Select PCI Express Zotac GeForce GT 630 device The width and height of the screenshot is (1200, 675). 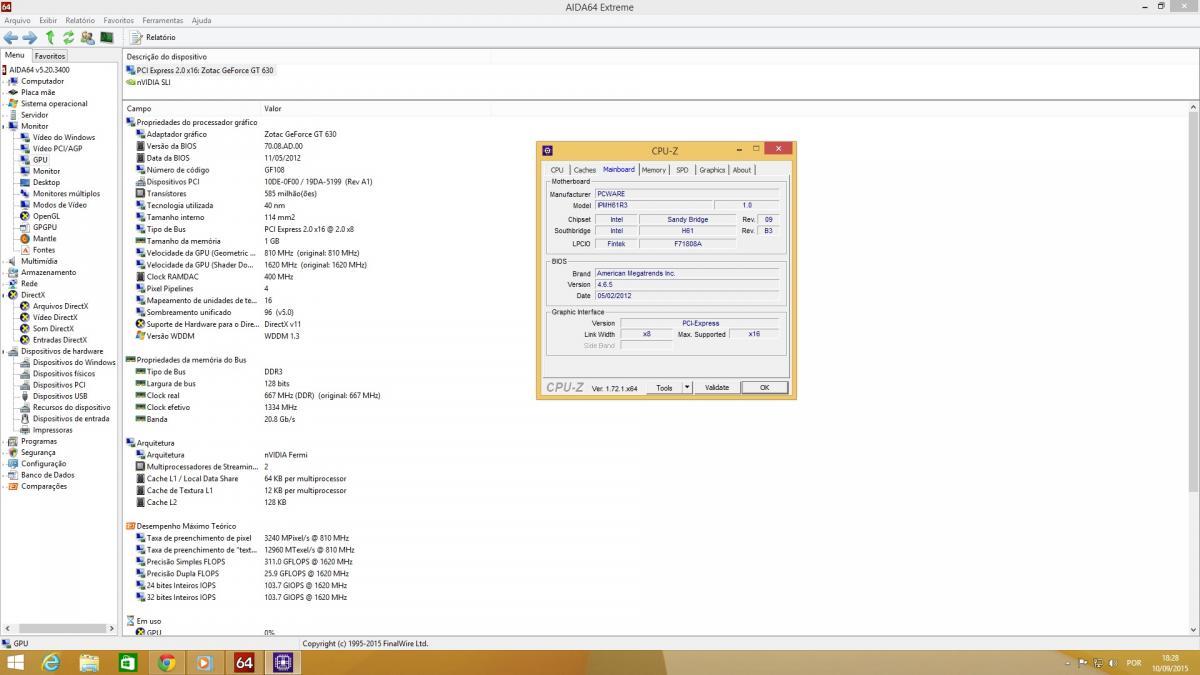pyautogui.click(x=200, y=70)
